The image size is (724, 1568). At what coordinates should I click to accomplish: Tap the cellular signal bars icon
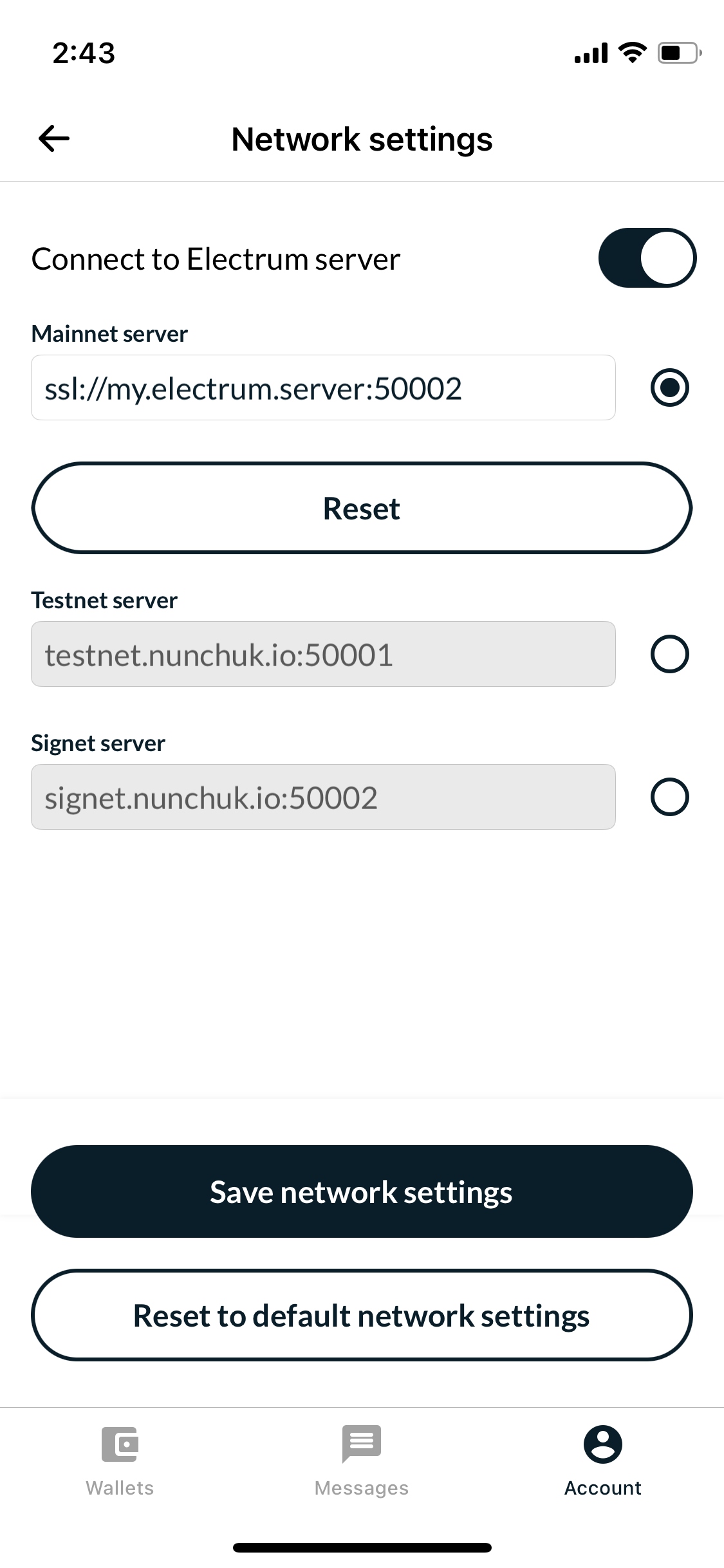tap(589, 53)
